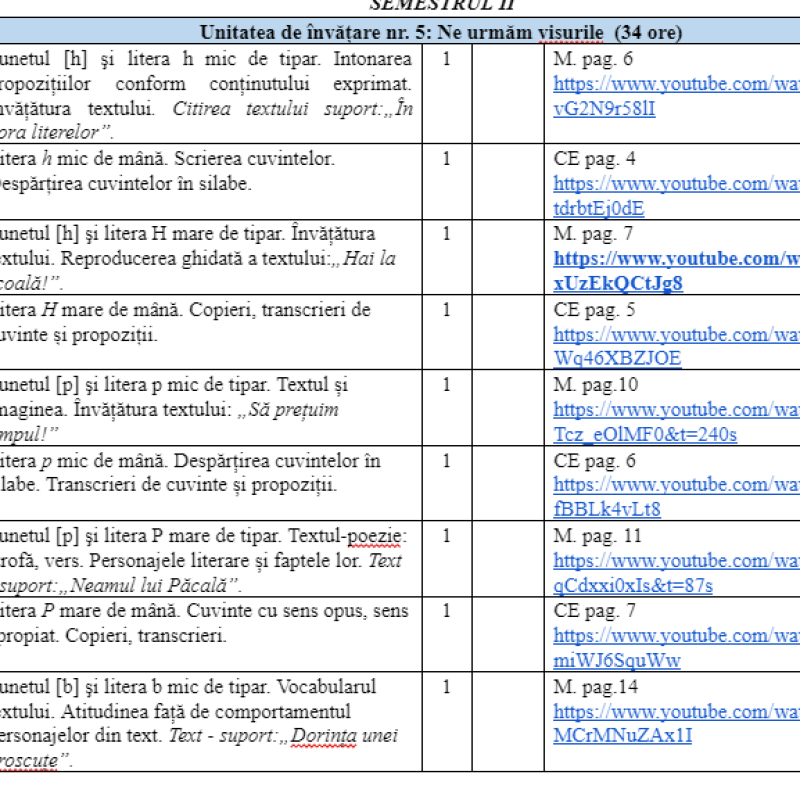Click the text 'CE pag. 6'
Screen dimensions: 800x800
point(594,461)
